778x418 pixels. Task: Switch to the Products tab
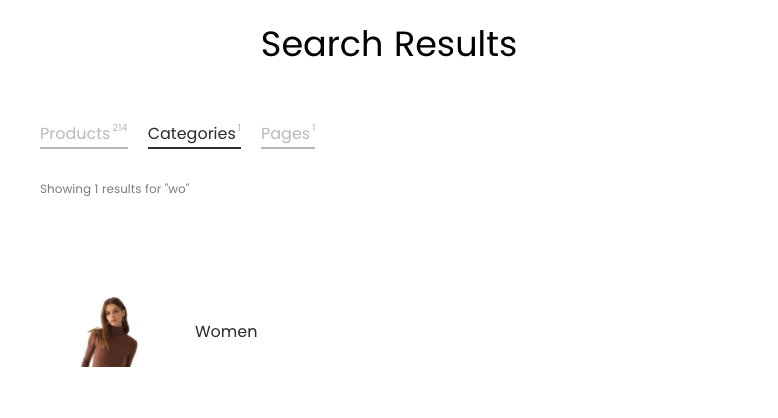point(84,134)
